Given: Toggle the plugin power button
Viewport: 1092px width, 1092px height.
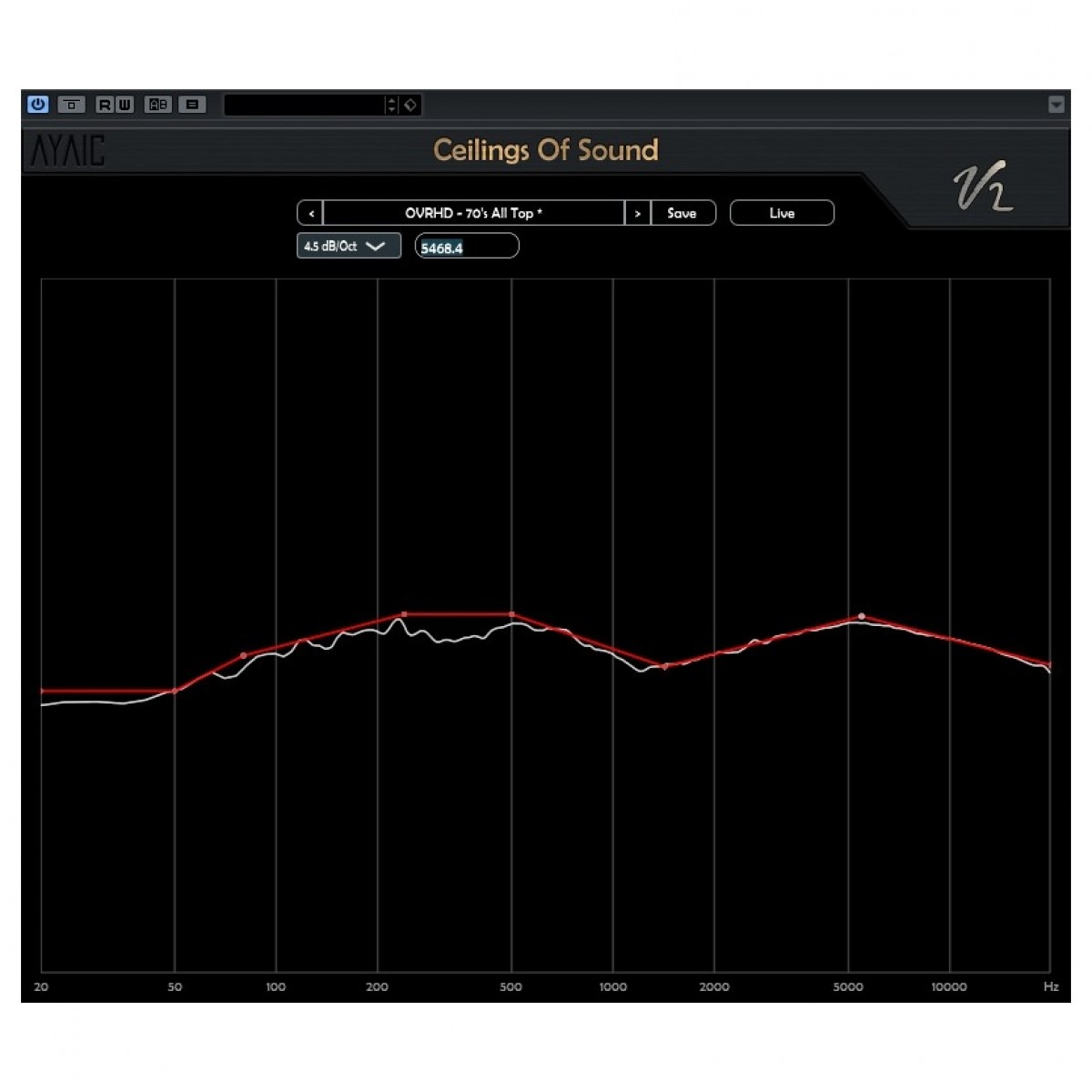Looking at the screenshot, I should pos(37,105).
